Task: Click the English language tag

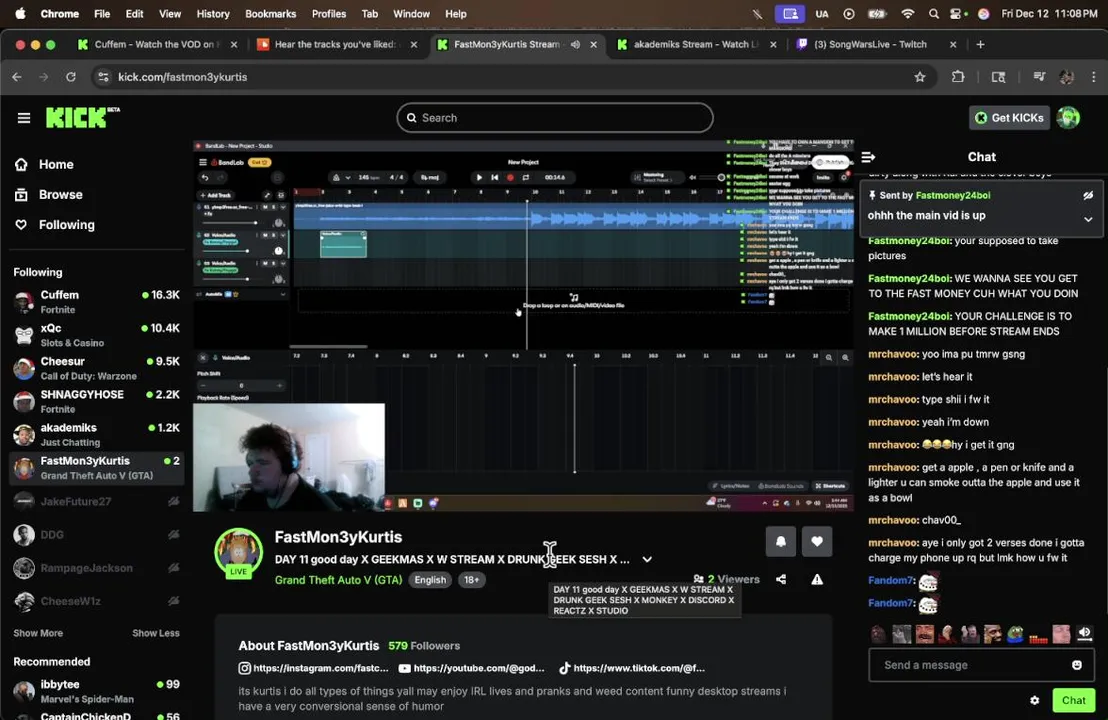Action: (430, 580)
